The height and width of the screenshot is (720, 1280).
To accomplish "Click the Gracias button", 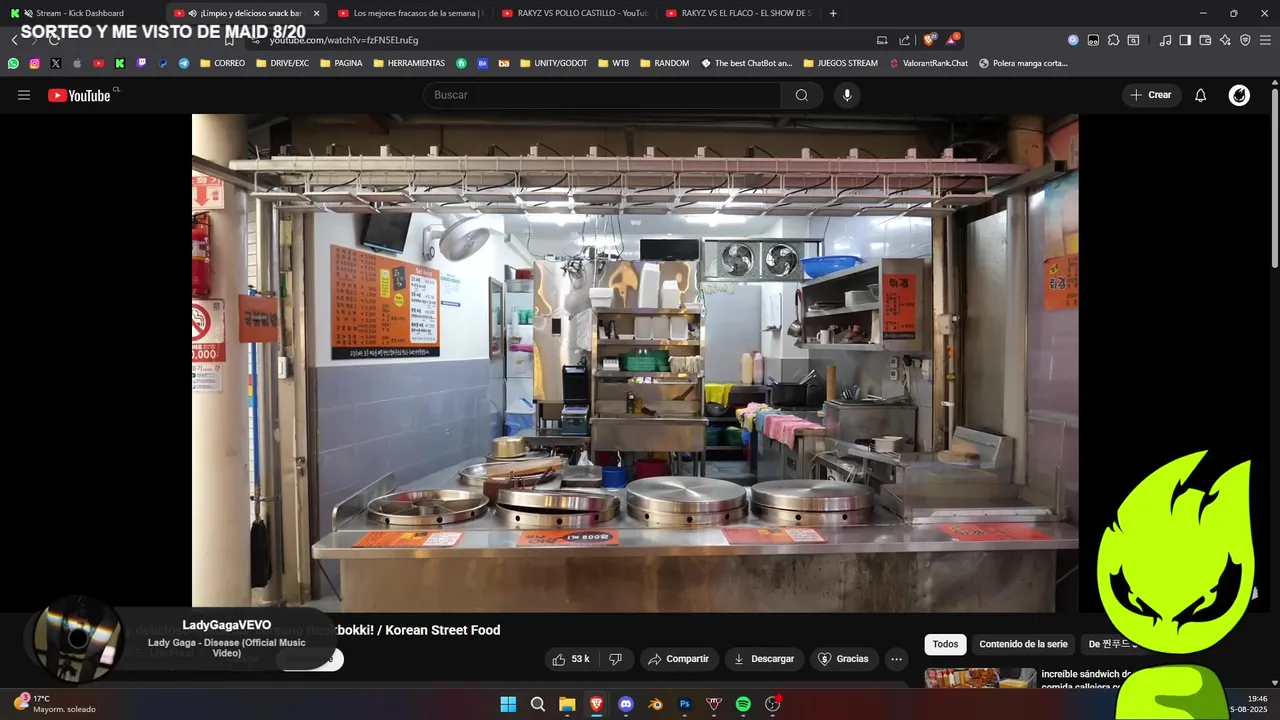I will [x=843, y=659].
